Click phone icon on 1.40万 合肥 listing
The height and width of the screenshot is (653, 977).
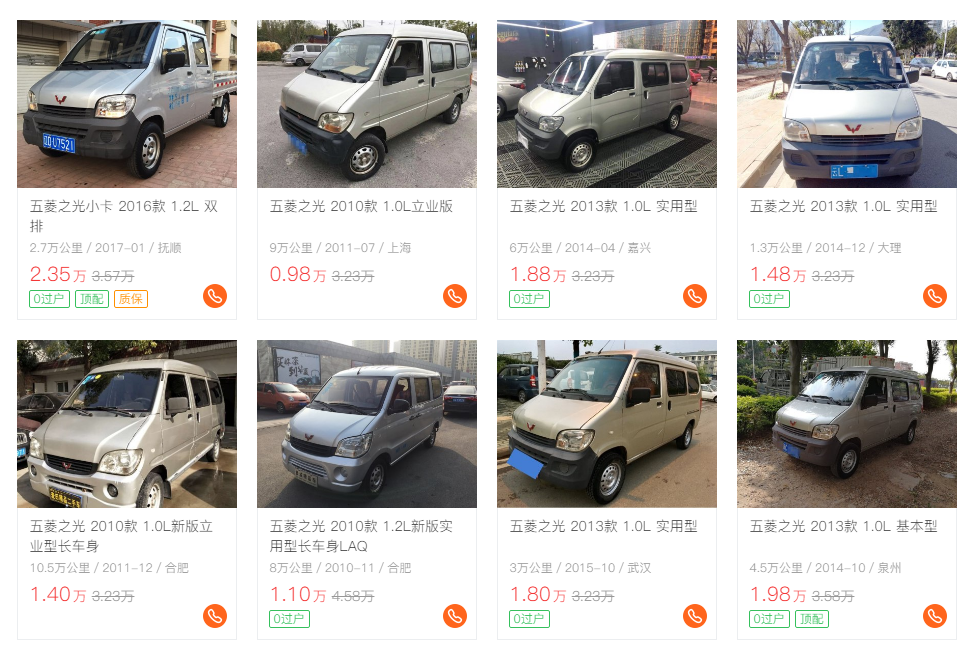point(215,616)
